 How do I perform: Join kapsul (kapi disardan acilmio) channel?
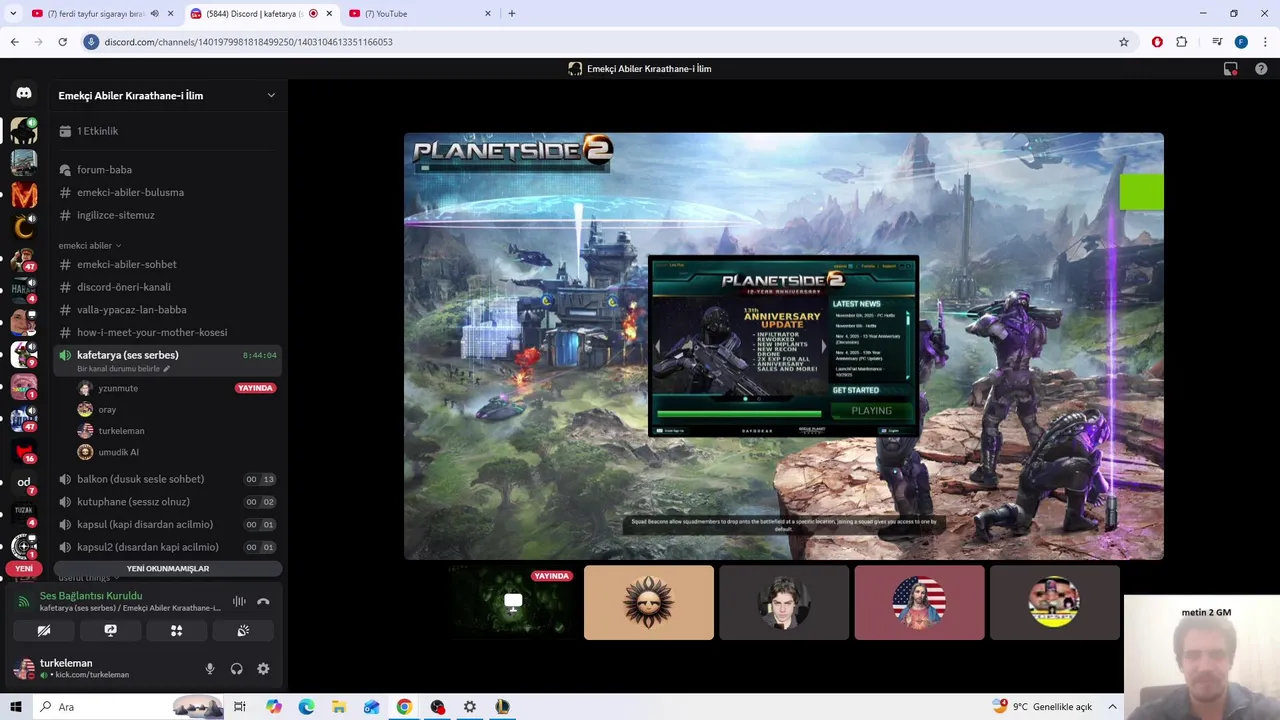pos(167,524)
